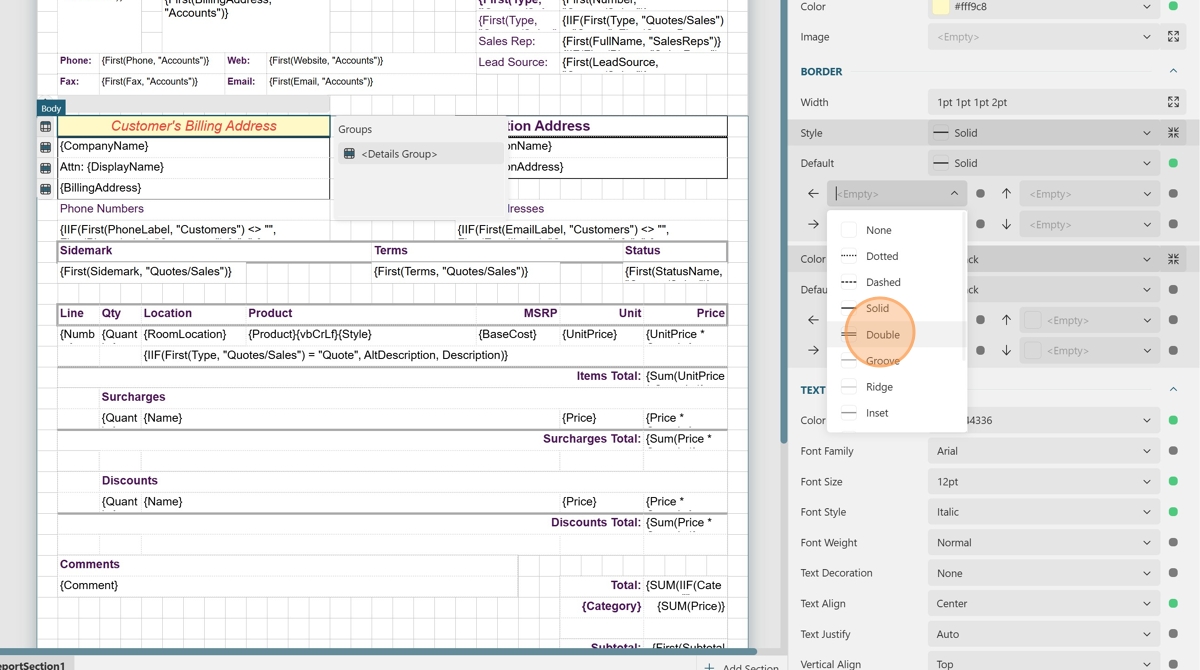Screen dimensions: 1200x670
Task: Collapse the border Style sub-properties icon
Action: [x=1173, y=133]
